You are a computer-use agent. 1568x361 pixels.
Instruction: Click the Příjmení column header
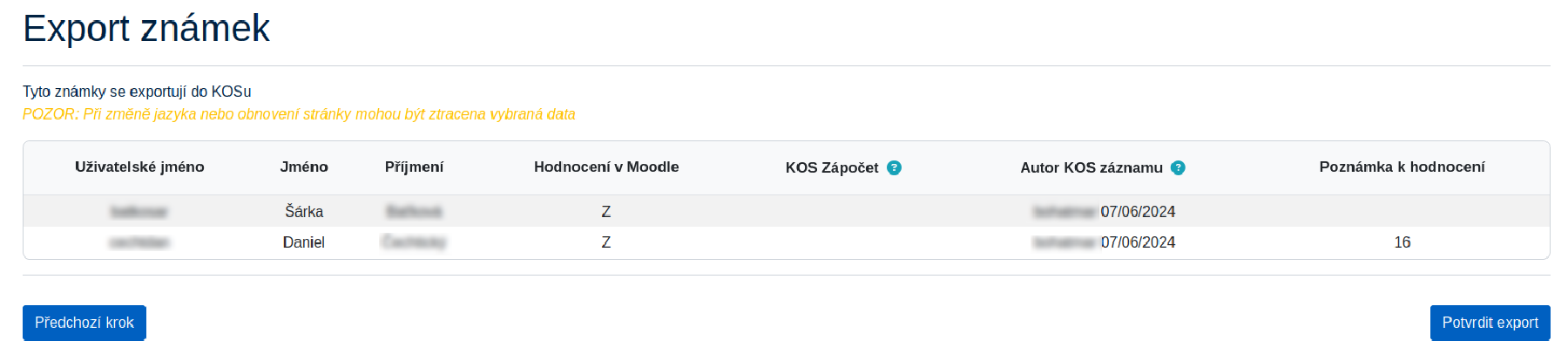414,167
